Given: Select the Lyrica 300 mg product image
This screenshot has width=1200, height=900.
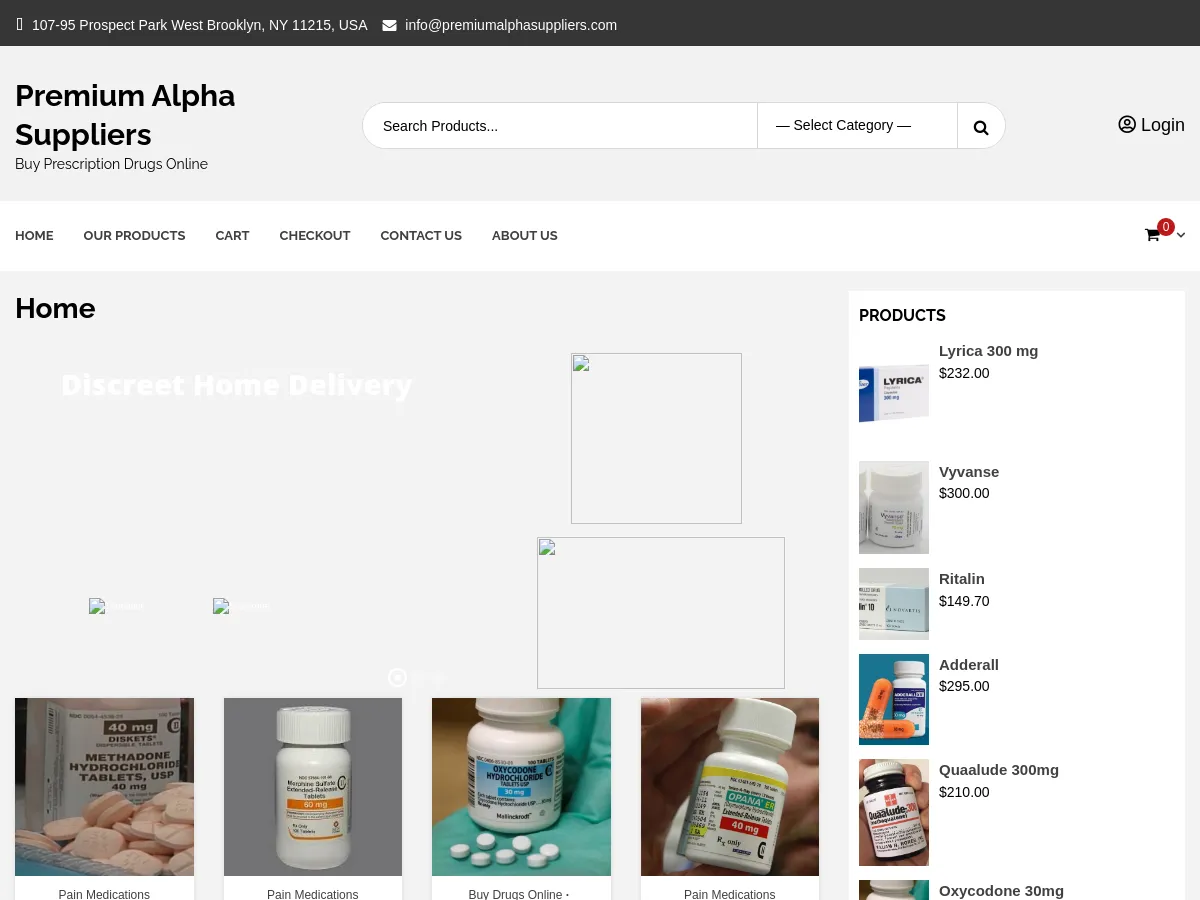Looking at the screenshot, I should click(893, 393).
